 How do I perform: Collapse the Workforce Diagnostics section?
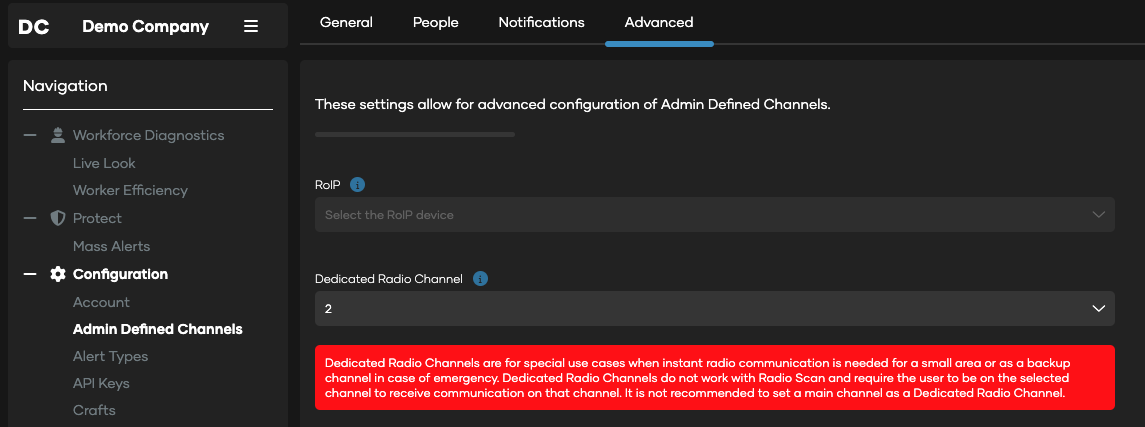30,135
